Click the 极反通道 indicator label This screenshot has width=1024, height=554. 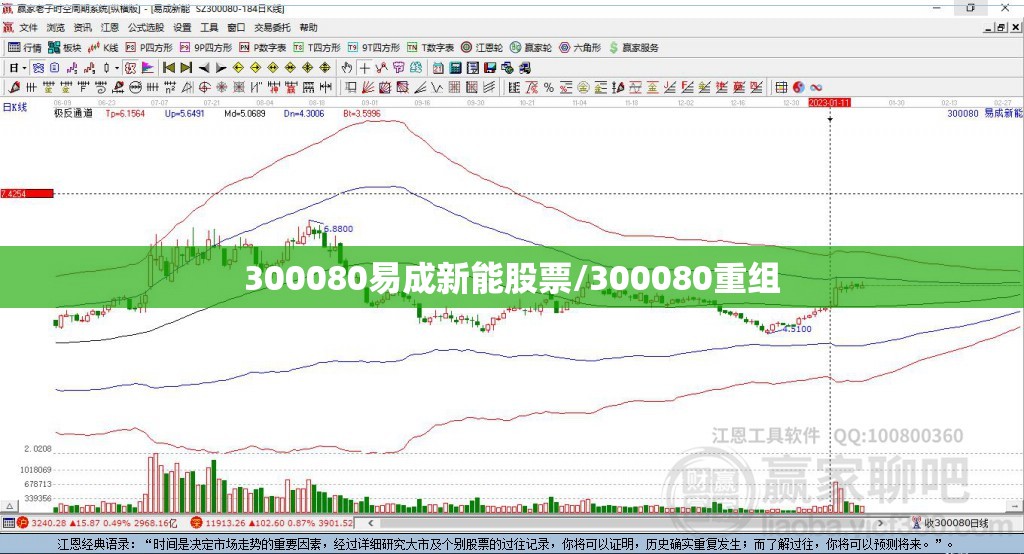click(x=73, y=113)
